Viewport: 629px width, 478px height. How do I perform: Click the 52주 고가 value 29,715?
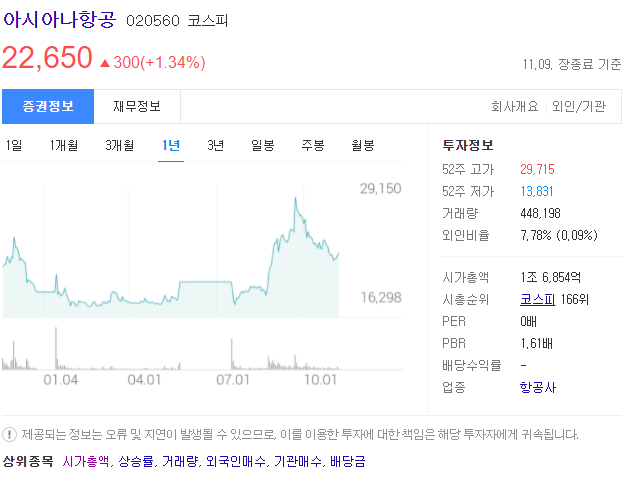point(537,169)
